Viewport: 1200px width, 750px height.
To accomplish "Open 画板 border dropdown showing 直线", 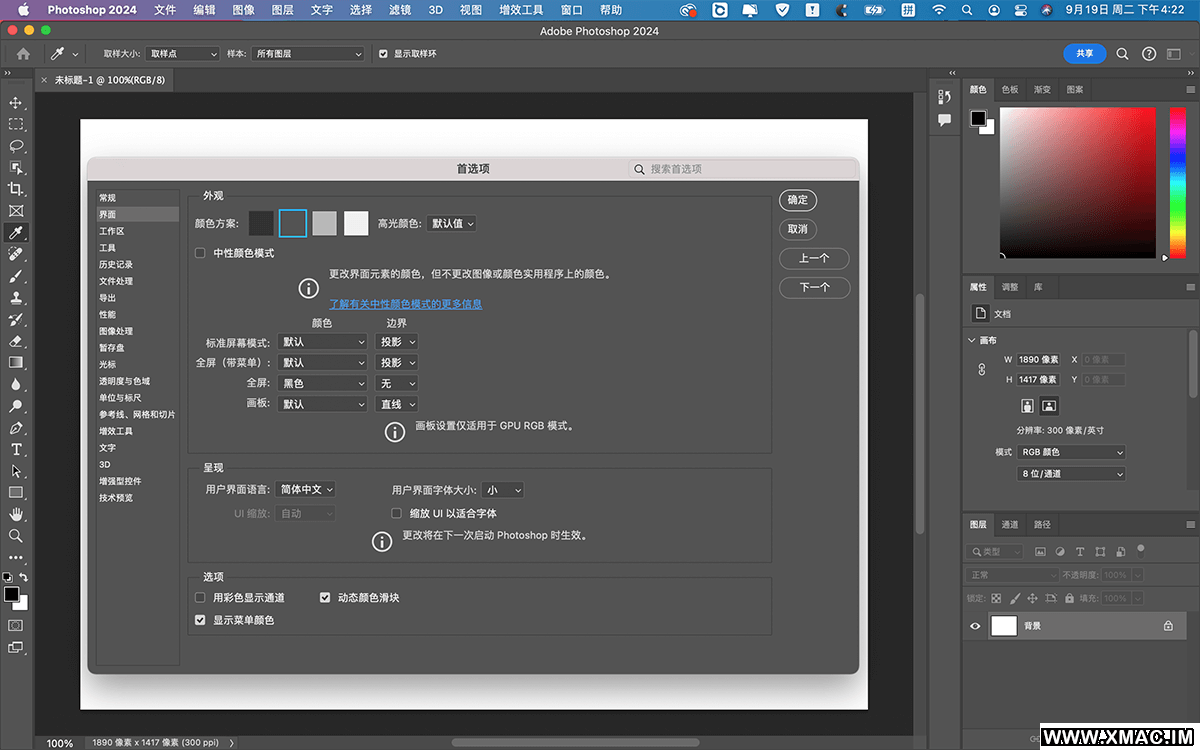I will [397, 404].
